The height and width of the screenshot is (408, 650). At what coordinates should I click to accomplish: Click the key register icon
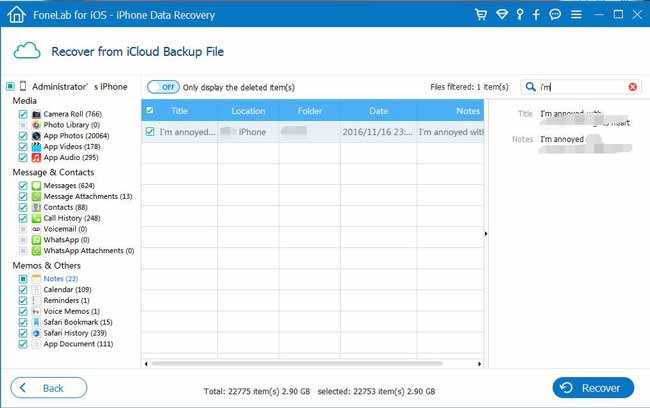[x=519, y=15]
